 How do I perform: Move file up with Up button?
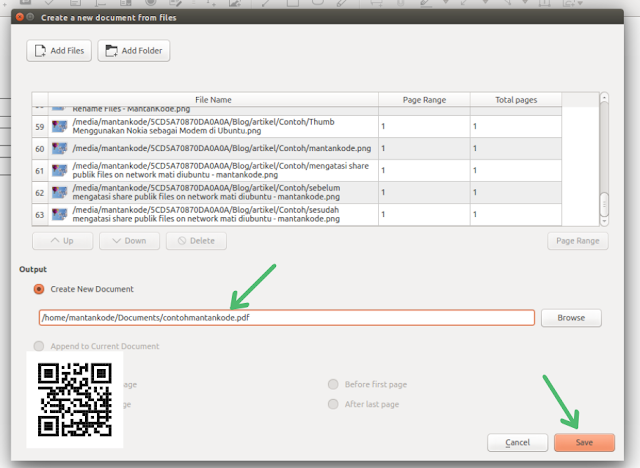click(x=62, y=241)
